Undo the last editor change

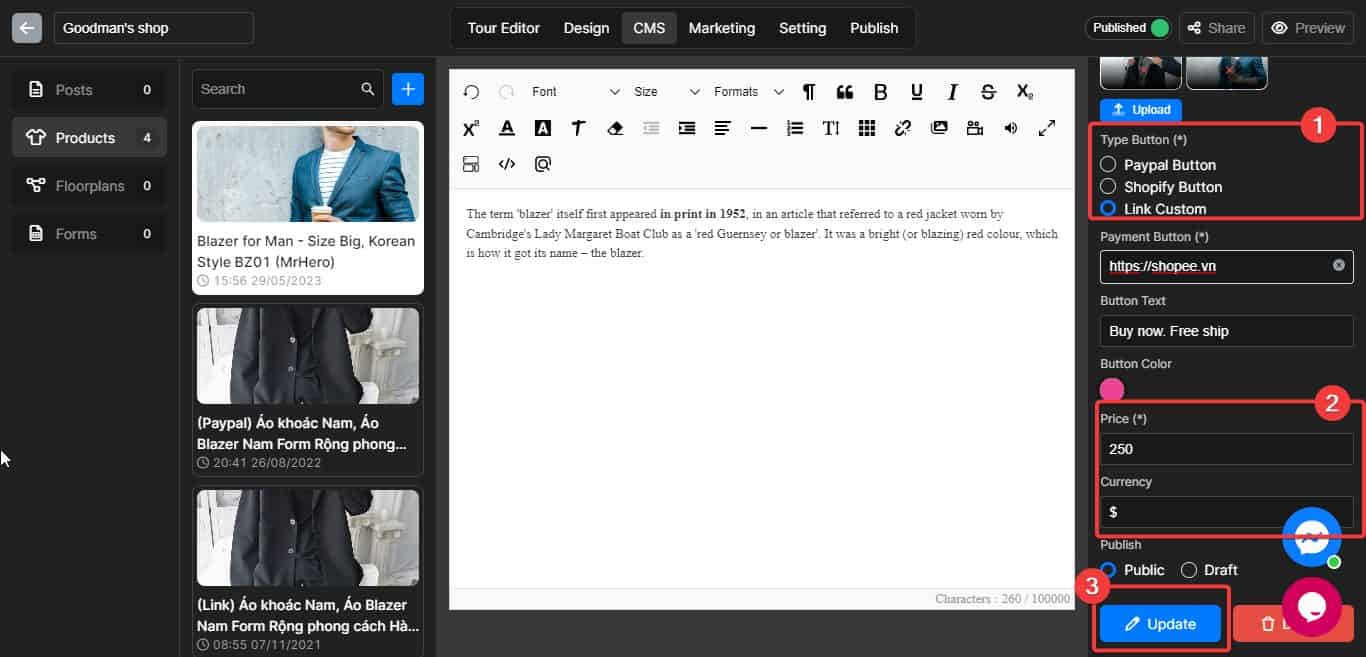point(472,92)
